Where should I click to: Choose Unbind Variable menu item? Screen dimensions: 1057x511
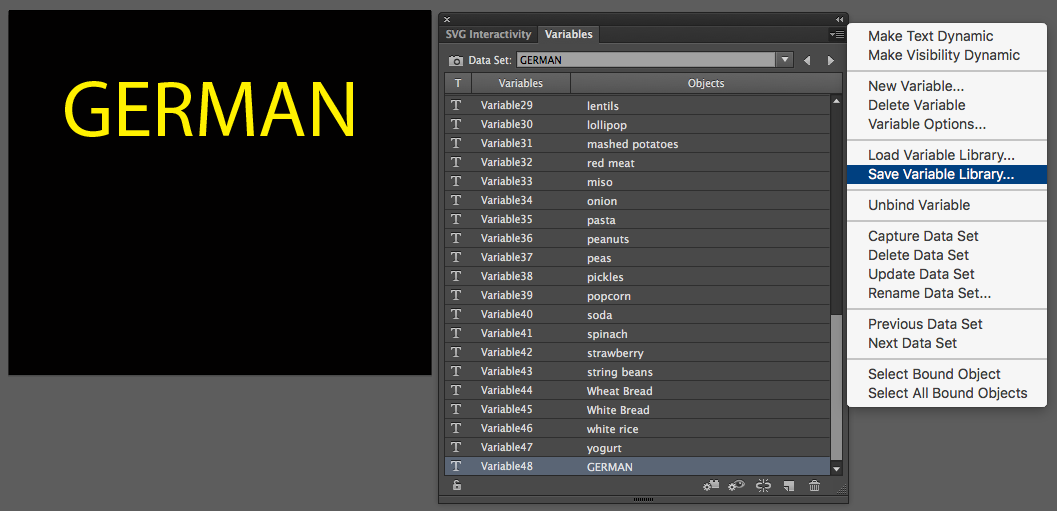tap(919, 205)
